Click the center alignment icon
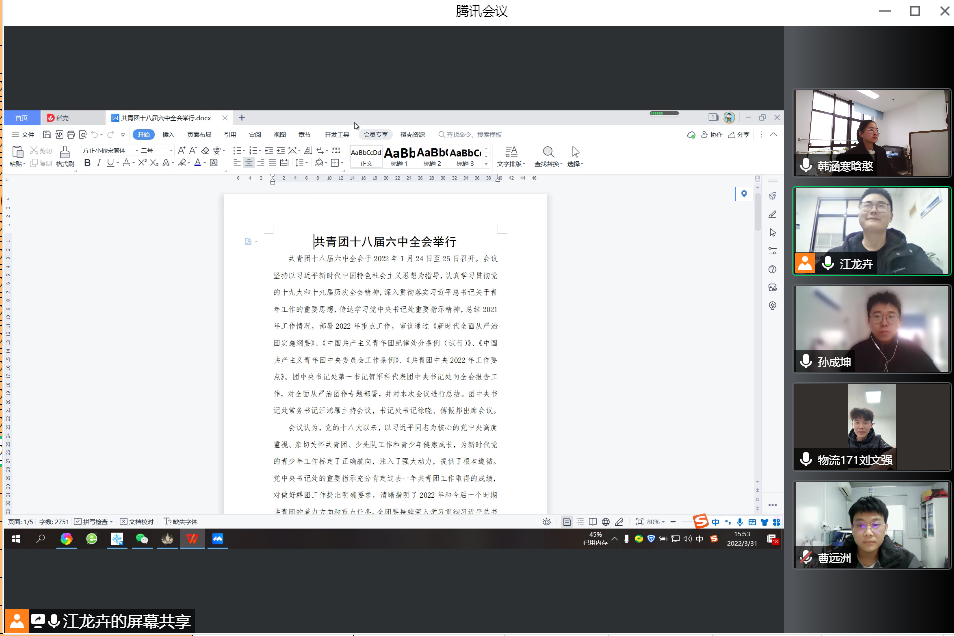 [248, 163]
